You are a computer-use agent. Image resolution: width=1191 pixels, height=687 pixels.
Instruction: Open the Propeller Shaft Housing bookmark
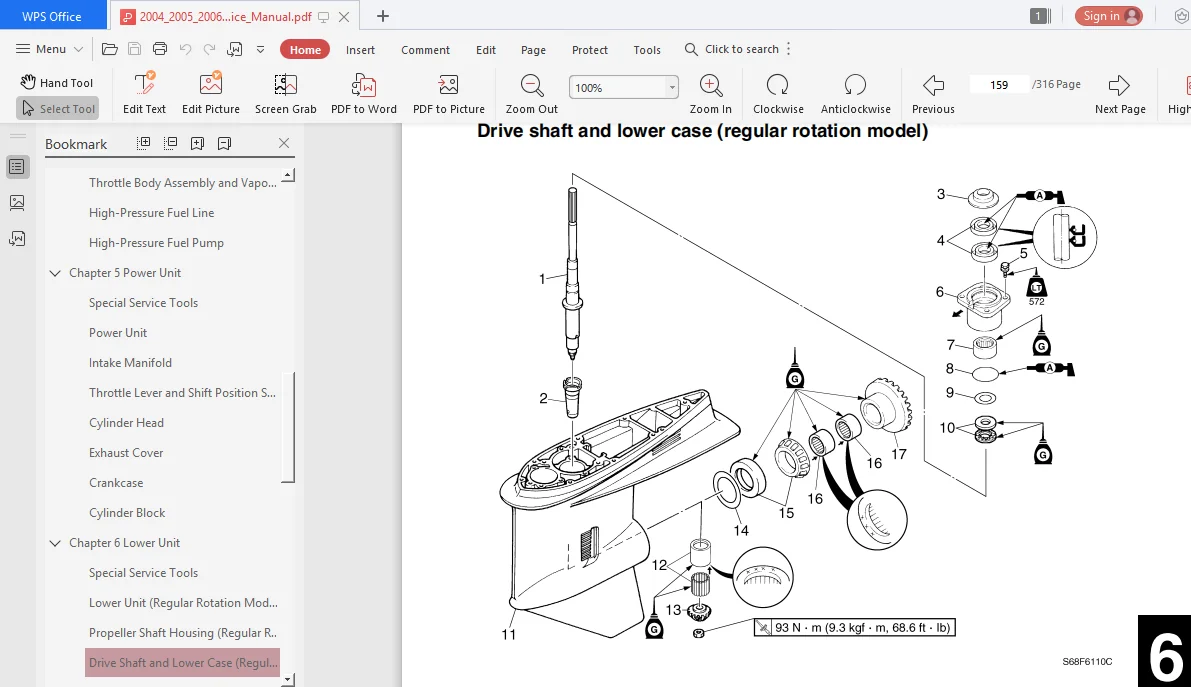pos(182,632)
